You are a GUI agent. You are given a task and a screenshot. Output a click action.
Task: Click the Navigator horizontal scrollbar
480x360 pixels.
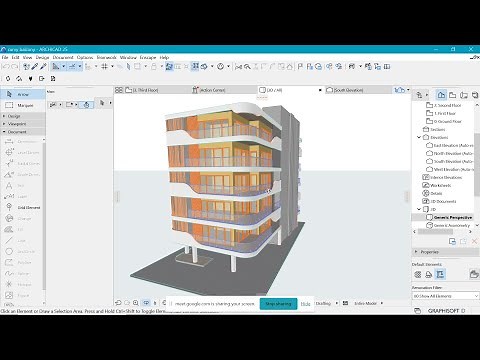435,232
